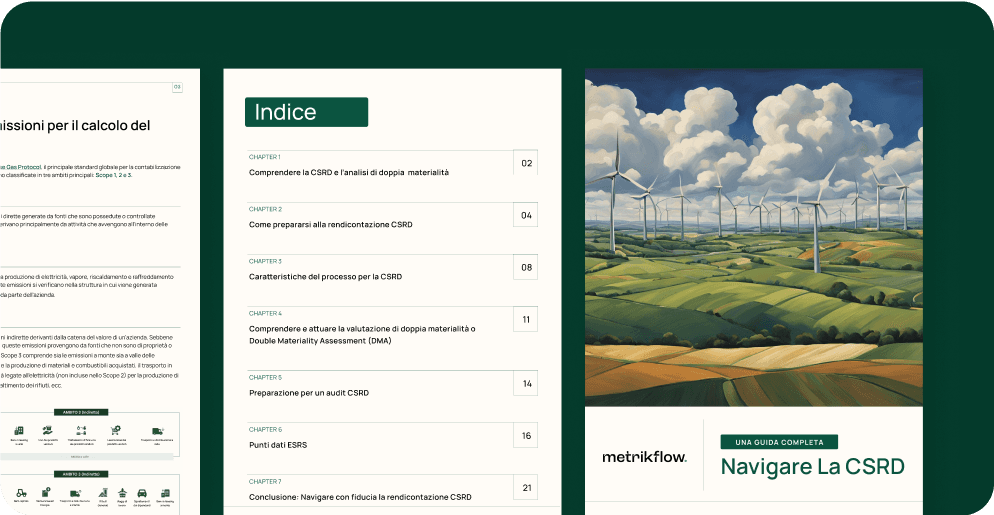Click the product processing arrows icon
This screenshot has height=515, width=994.
[x=81, y=431]
